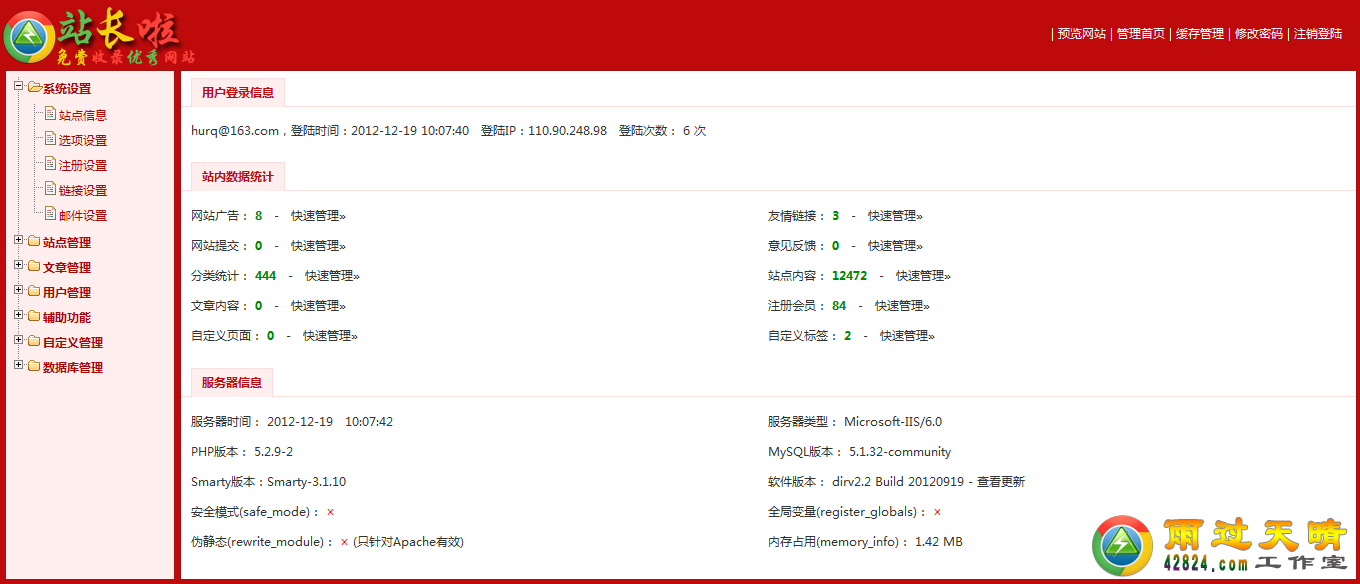Click 快速管理 next to 网站提交
1360x584 pixels.
318,245
